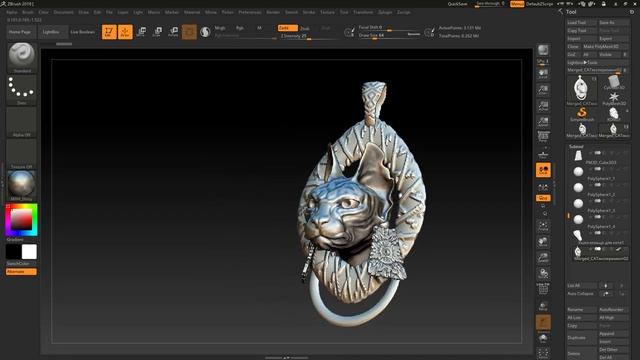The width and height of the screenshot is (640, 360).
Task: Click the Zoom document icon
Action: (x=543, y=90)
